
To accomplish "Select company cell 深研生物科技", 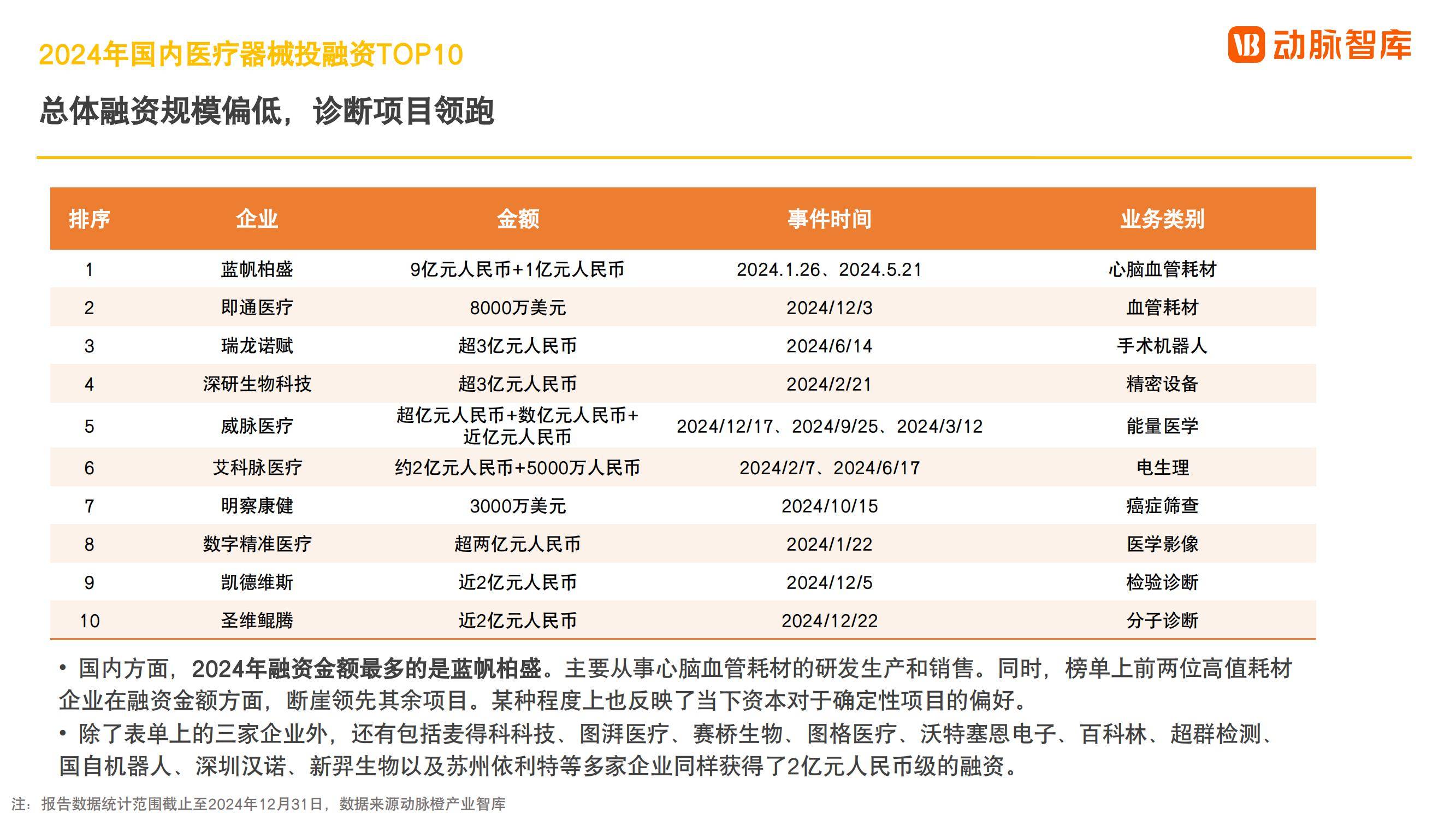I will [257, 384].
